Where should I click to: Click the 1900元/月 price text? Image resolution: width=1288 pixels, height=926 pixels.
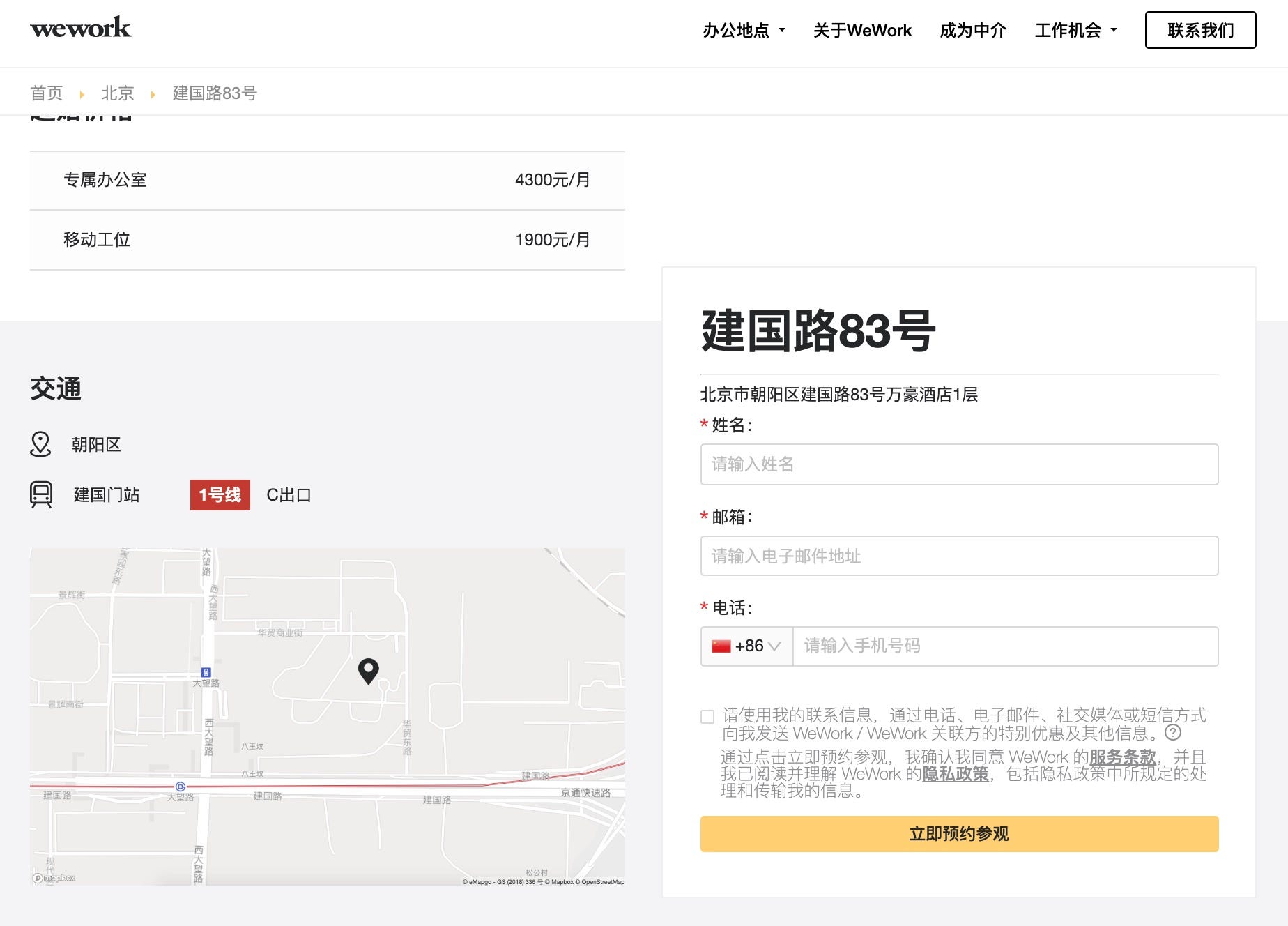[x=552, y=240]
